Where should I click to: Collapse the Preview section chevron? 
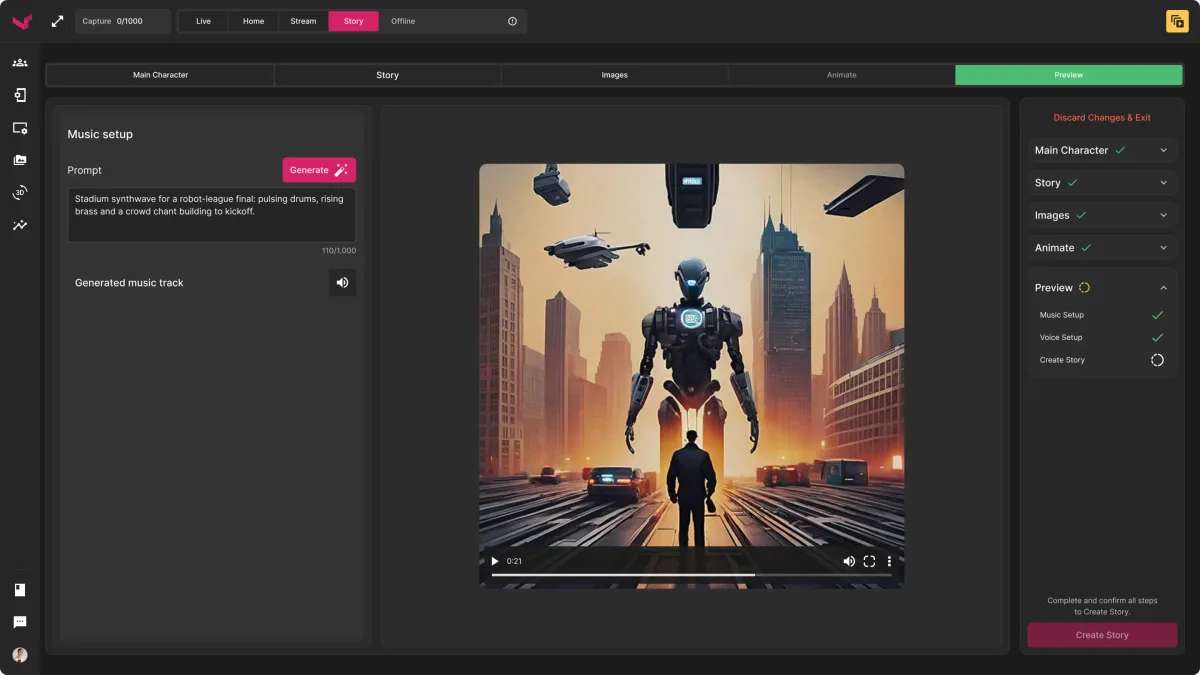[x=1164, y=288]
